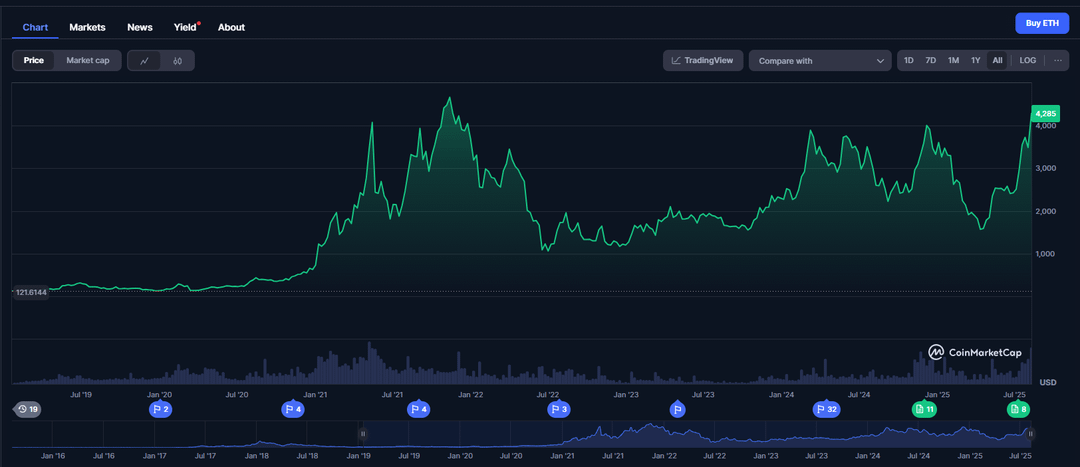Click the green 4,285 current price label
Image resolution: width=1080 pixels, height=467 pixels.
point(1046,114)
